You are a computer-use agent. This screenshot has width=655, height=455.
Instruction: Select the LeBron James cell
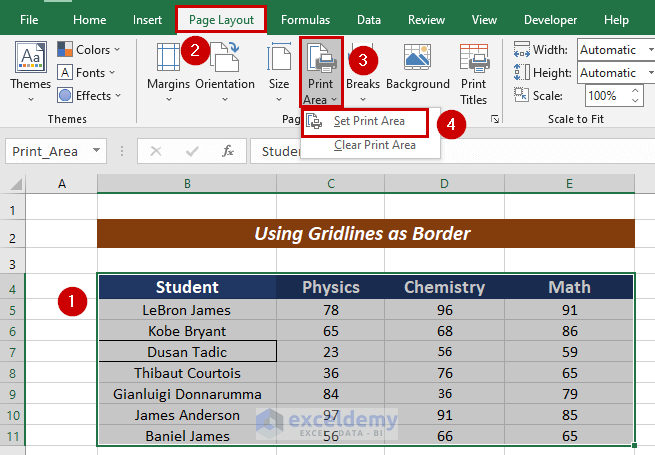[x=187, y=310]
